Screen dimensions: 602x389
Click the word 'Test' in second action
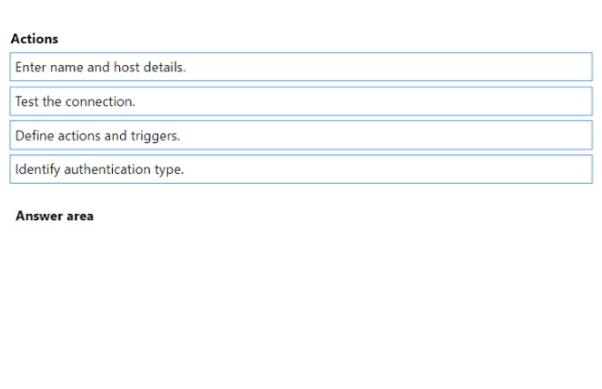coord(27,101)
